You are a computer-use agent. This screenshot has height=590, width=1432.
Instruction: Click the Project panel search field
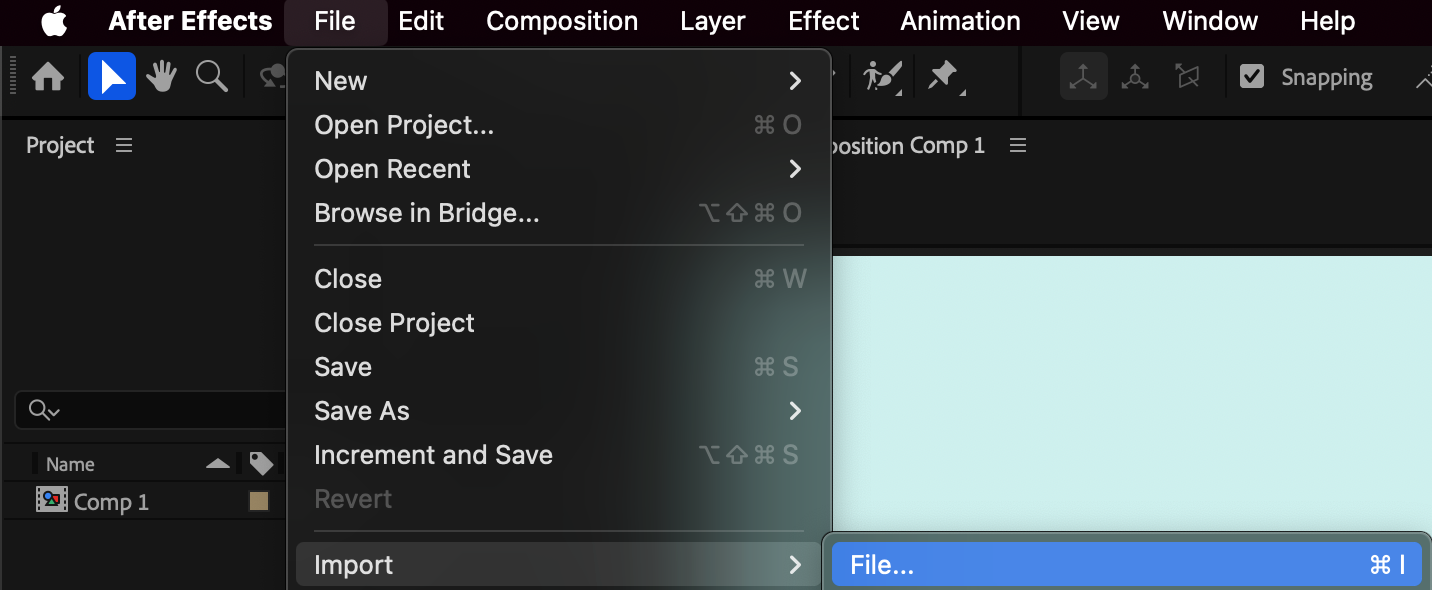pos(152,410)
